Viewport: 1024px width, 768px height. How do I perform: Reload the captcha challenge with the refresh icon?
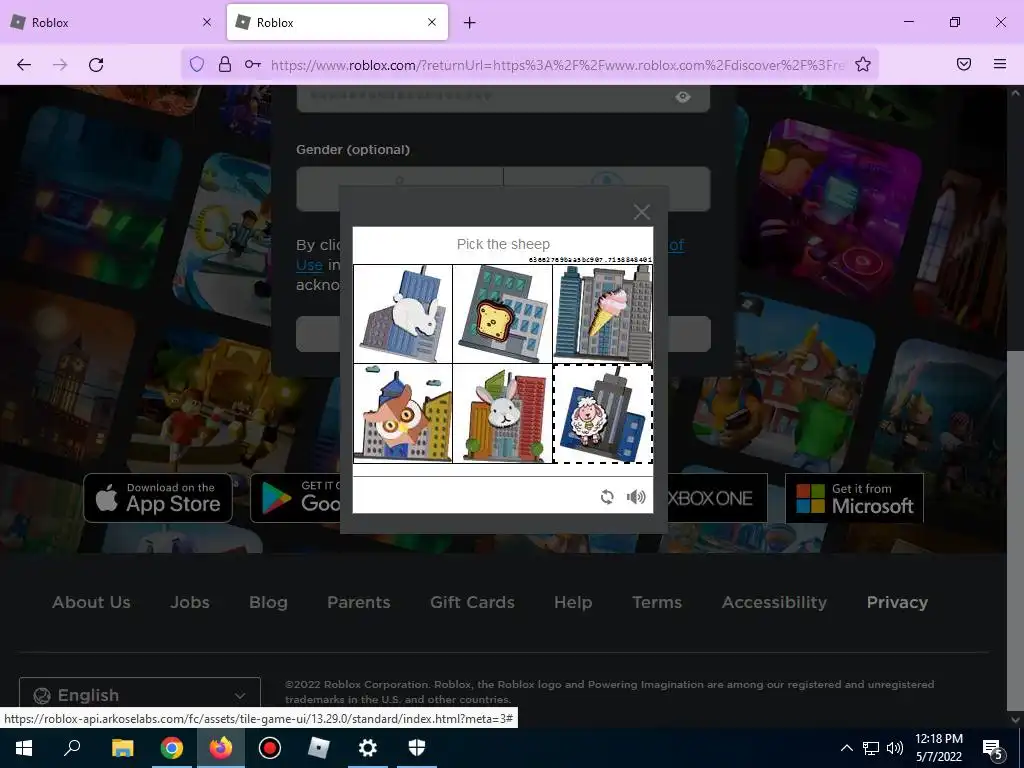coord(607,497)
